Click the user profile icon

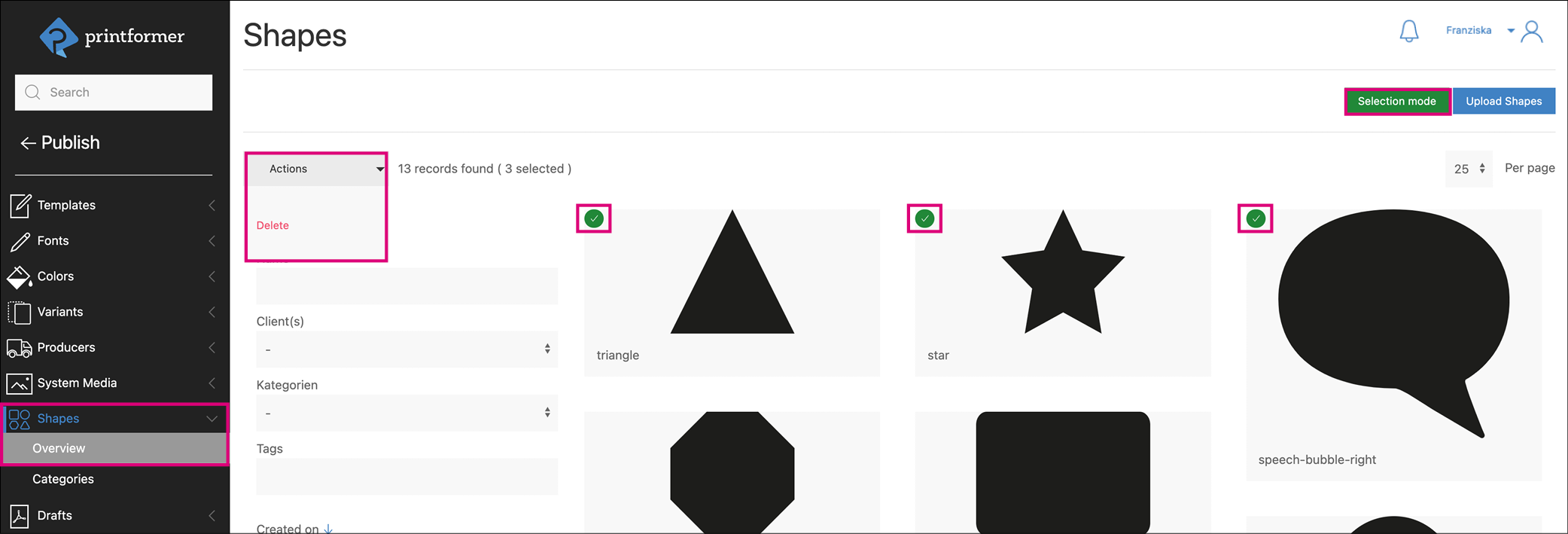click(x=1533, y=31)
